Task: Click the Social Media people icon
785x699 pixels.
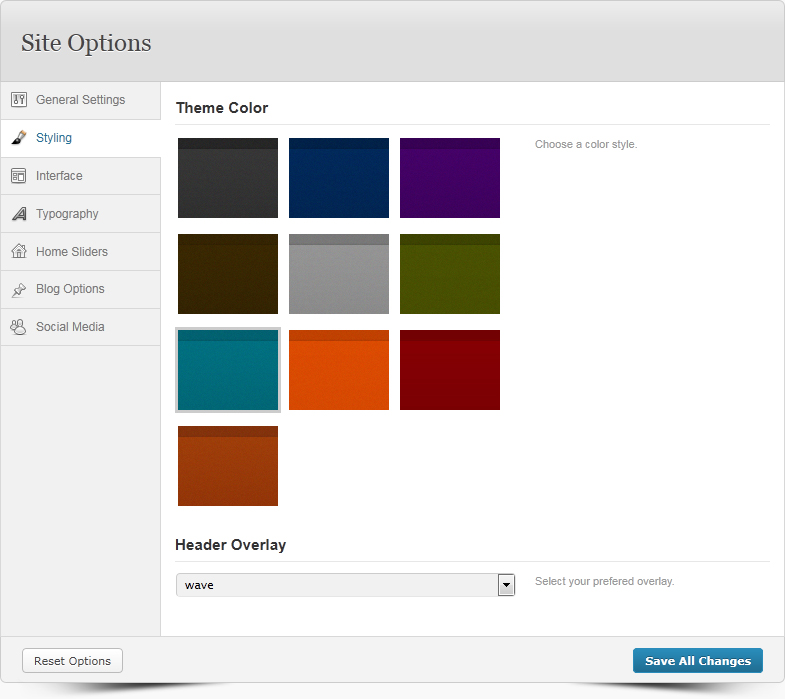Action: point(18,327)
